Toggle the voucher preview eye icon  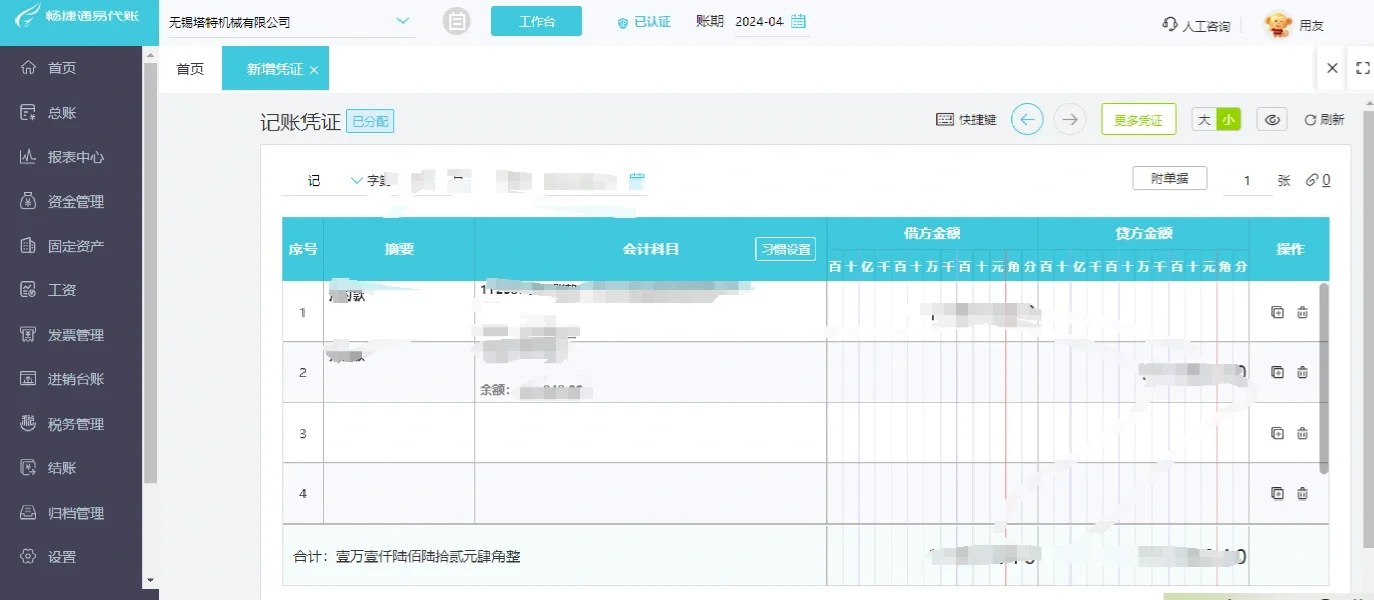1271,118
